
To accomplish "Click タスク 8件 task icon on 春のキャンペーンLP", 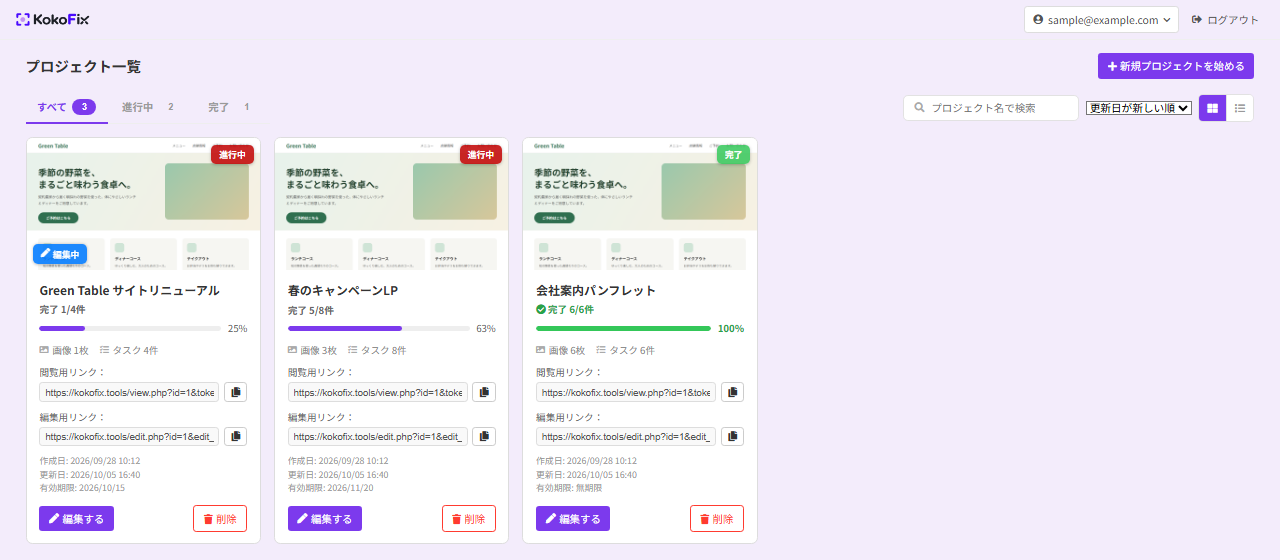I will (353, 350).
